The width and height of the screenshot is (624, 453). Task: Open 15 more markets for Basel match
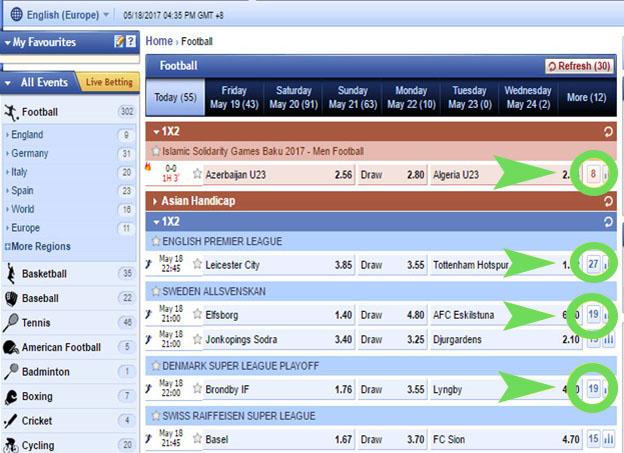tap(593, 439)
